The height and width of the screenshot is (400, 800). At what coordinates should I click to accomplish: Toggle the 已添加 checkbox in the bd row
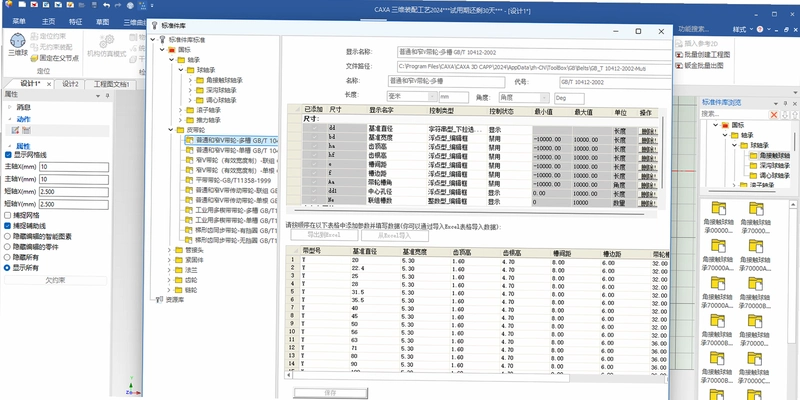coord(314,138)
